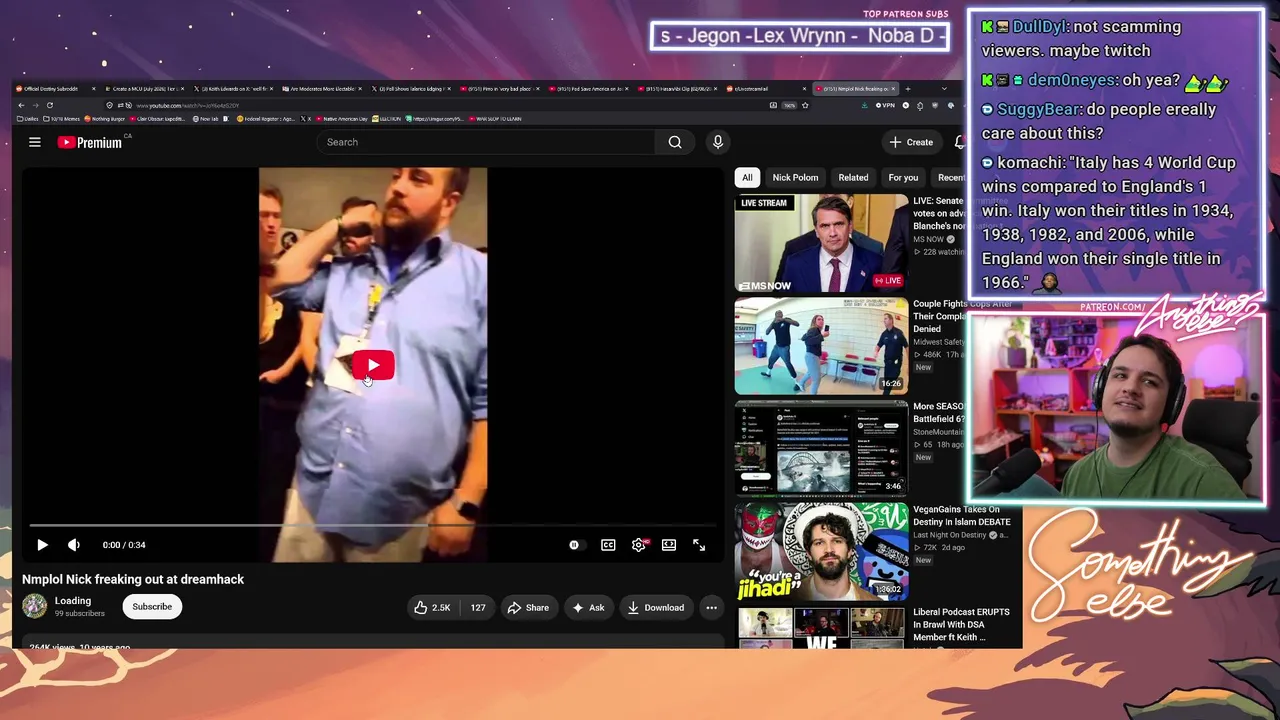Seek using the video progress bar
This screenshot has height=720, width=1280.
[373, 525]
